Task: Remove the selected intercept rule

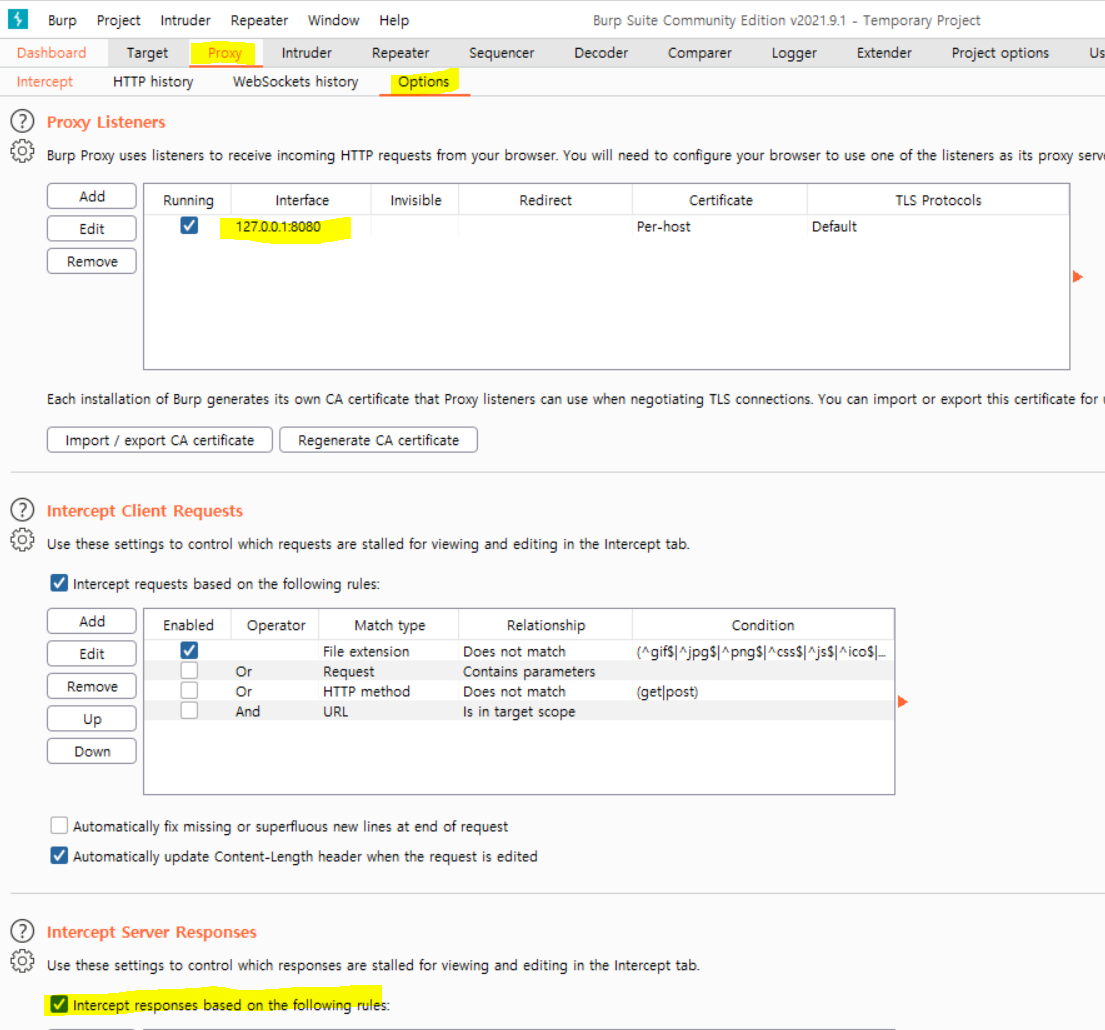Action: pos(92,685)
